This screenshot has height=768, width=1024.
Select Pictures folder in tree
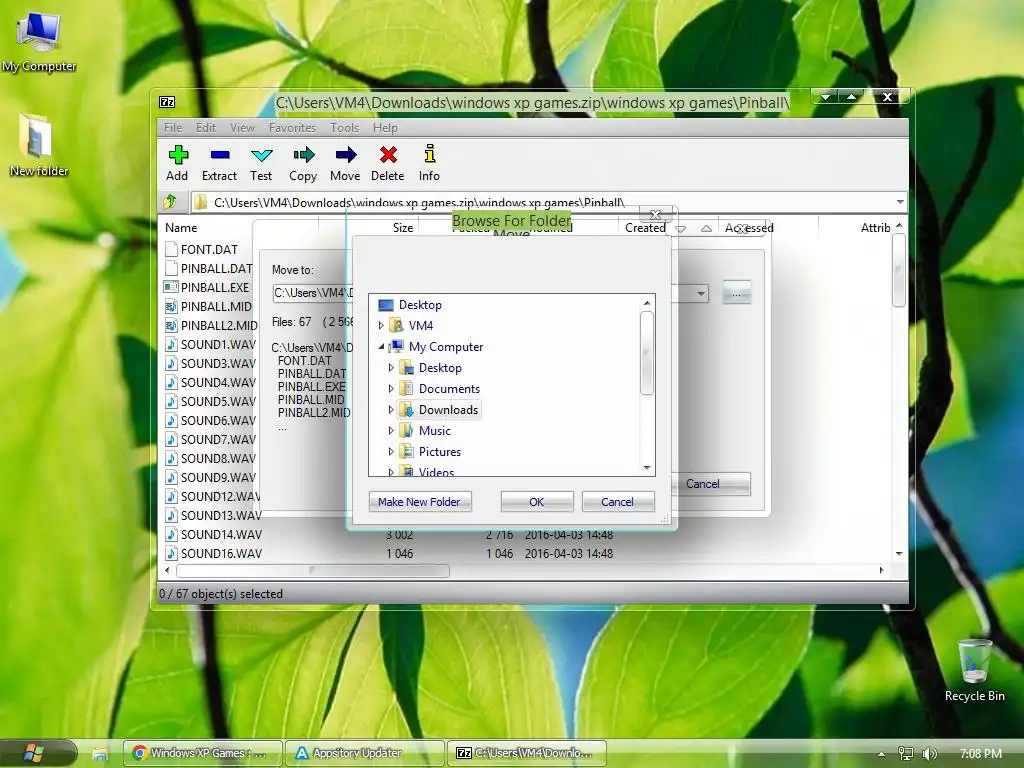[440, 451]
